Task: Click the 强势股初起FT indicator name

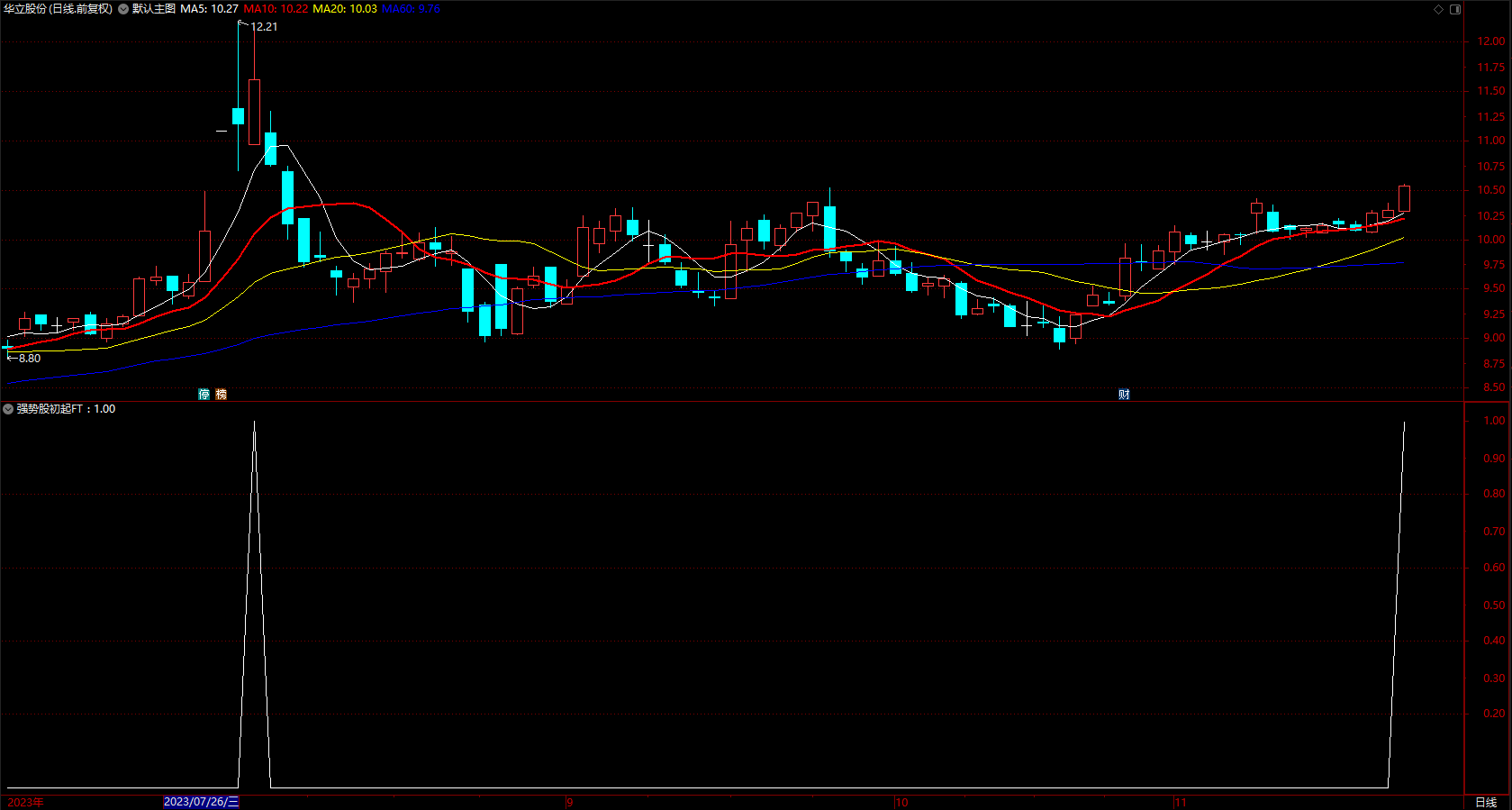Action: pos(50,409)
